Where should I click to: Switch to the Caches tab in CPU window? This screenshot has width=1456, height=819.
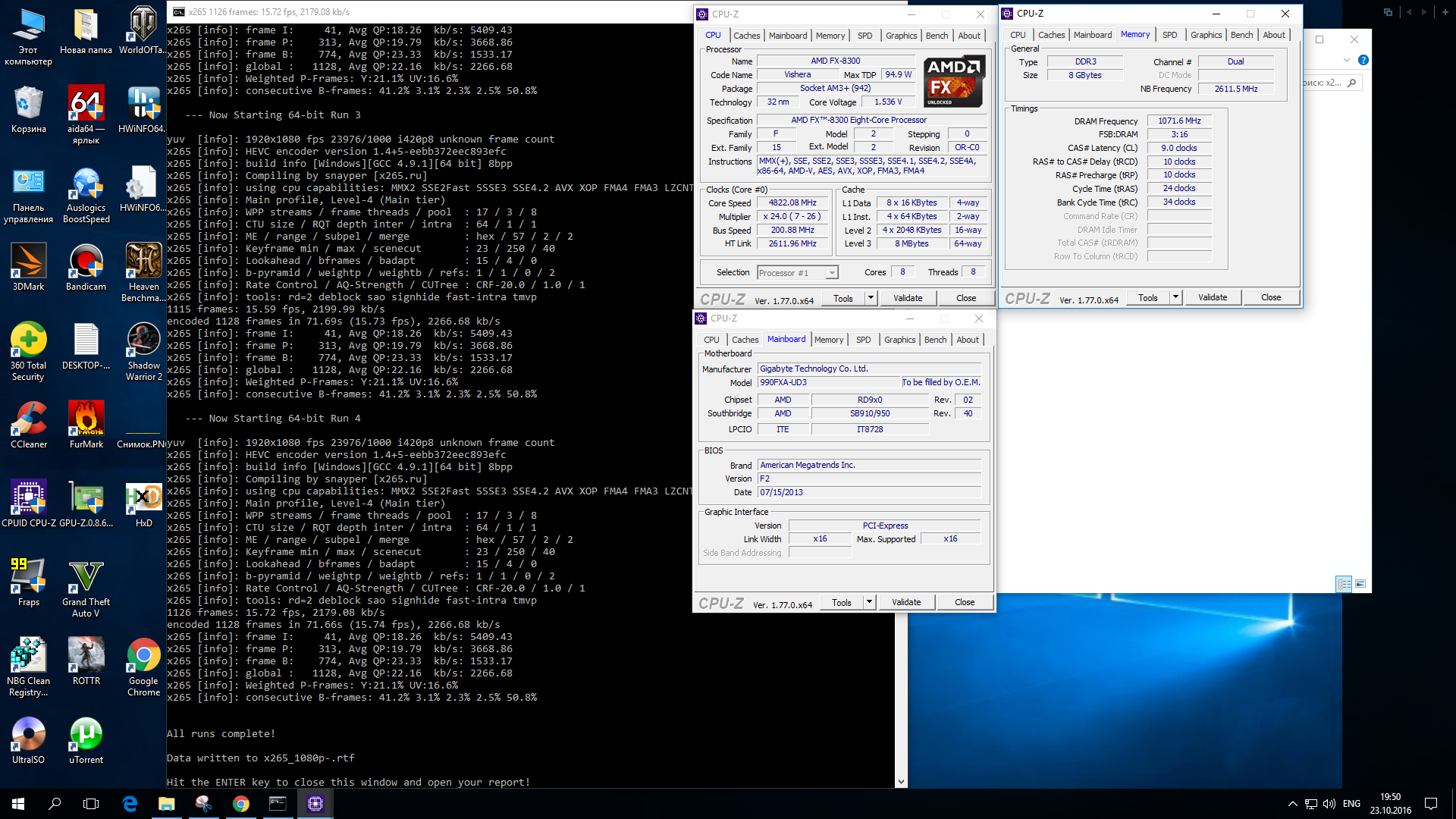pos(746,36)
